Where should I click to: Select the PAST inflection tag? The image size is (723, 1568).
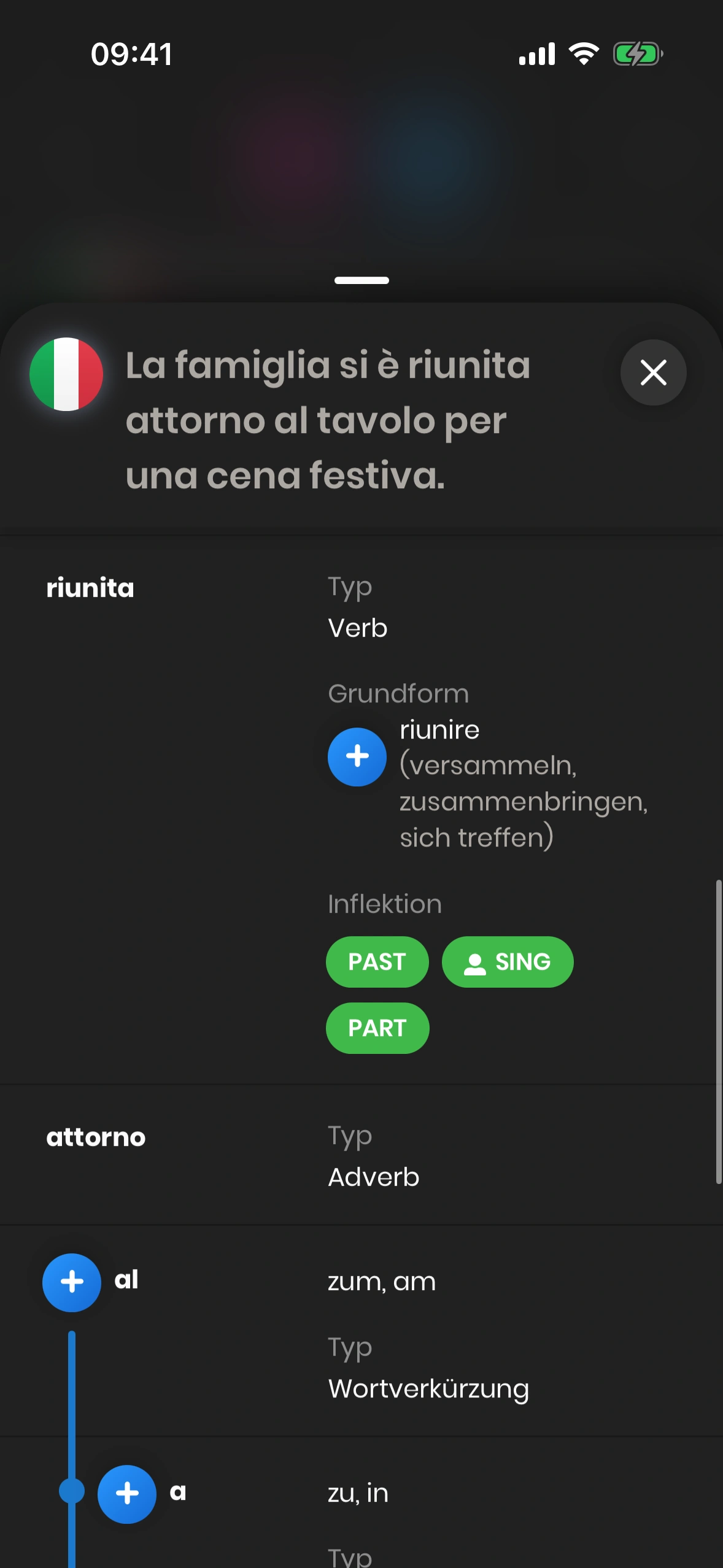point(377,962)
